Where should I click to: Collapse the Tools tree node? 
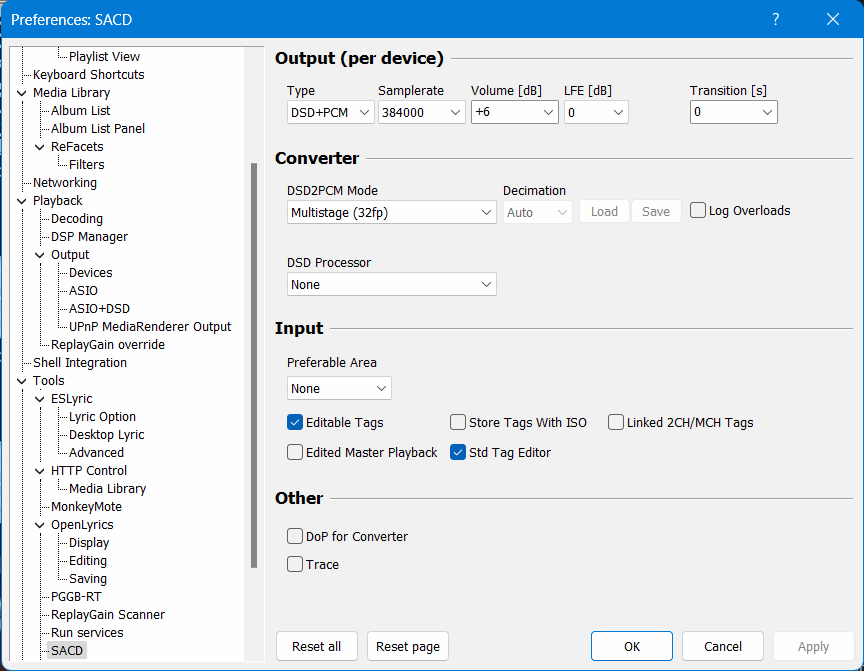click(22, 381)
